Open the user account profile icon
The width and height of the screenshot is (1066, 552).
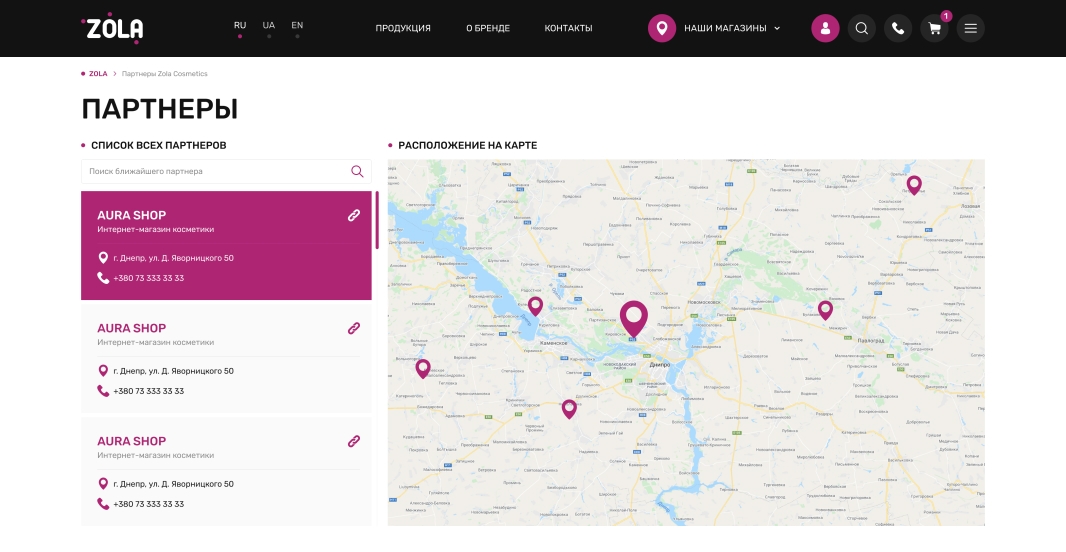[x=825, y=28]
